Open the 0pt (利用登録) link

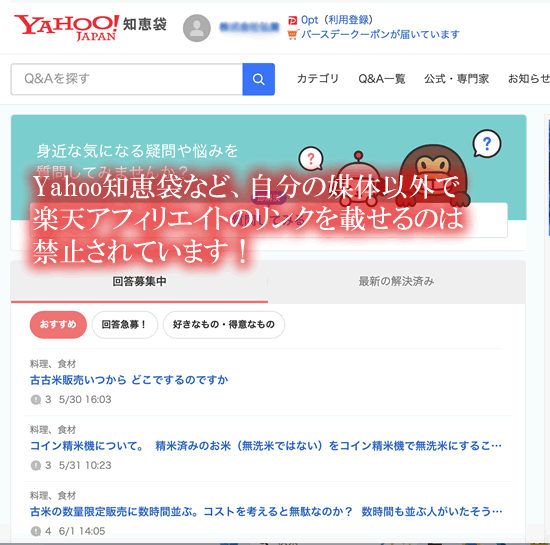click(x=337, y=20)
